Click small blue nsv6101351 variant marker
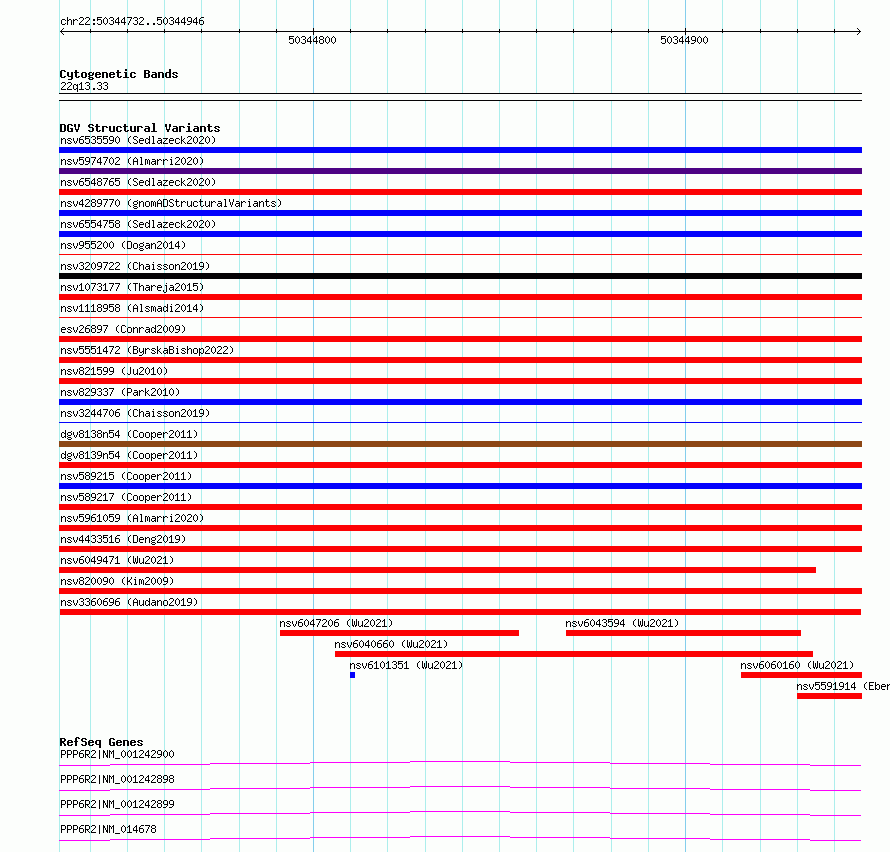This screenshot has height=852, width=890. tap(352, 675)
